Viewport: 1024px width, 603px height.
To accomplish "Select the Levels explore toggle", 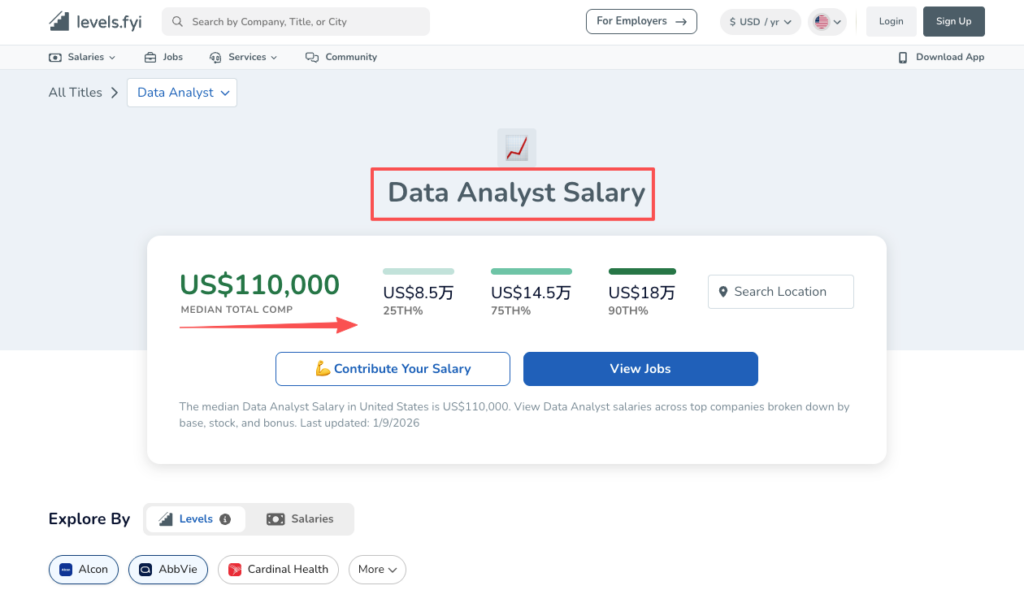I will 195,519.
